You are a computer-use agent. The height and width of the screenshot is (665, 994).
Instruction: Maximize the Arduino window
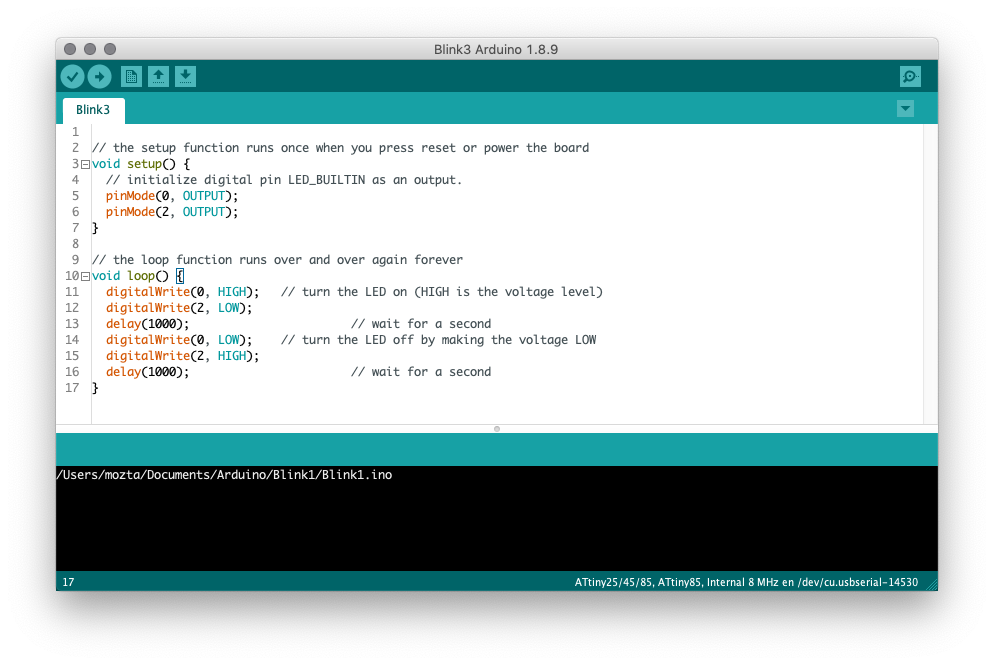click(110, 49)
